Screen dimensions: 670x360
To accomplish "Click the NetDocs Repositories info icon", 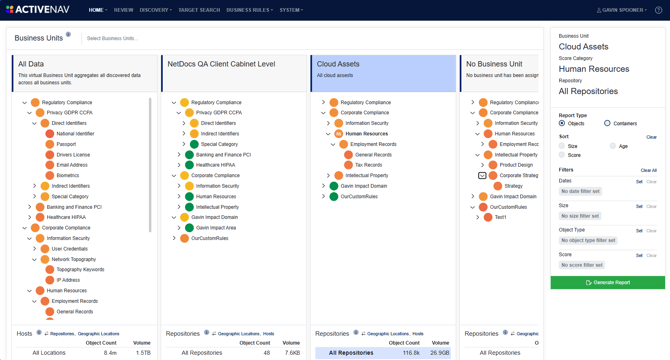I will point(206,333).
